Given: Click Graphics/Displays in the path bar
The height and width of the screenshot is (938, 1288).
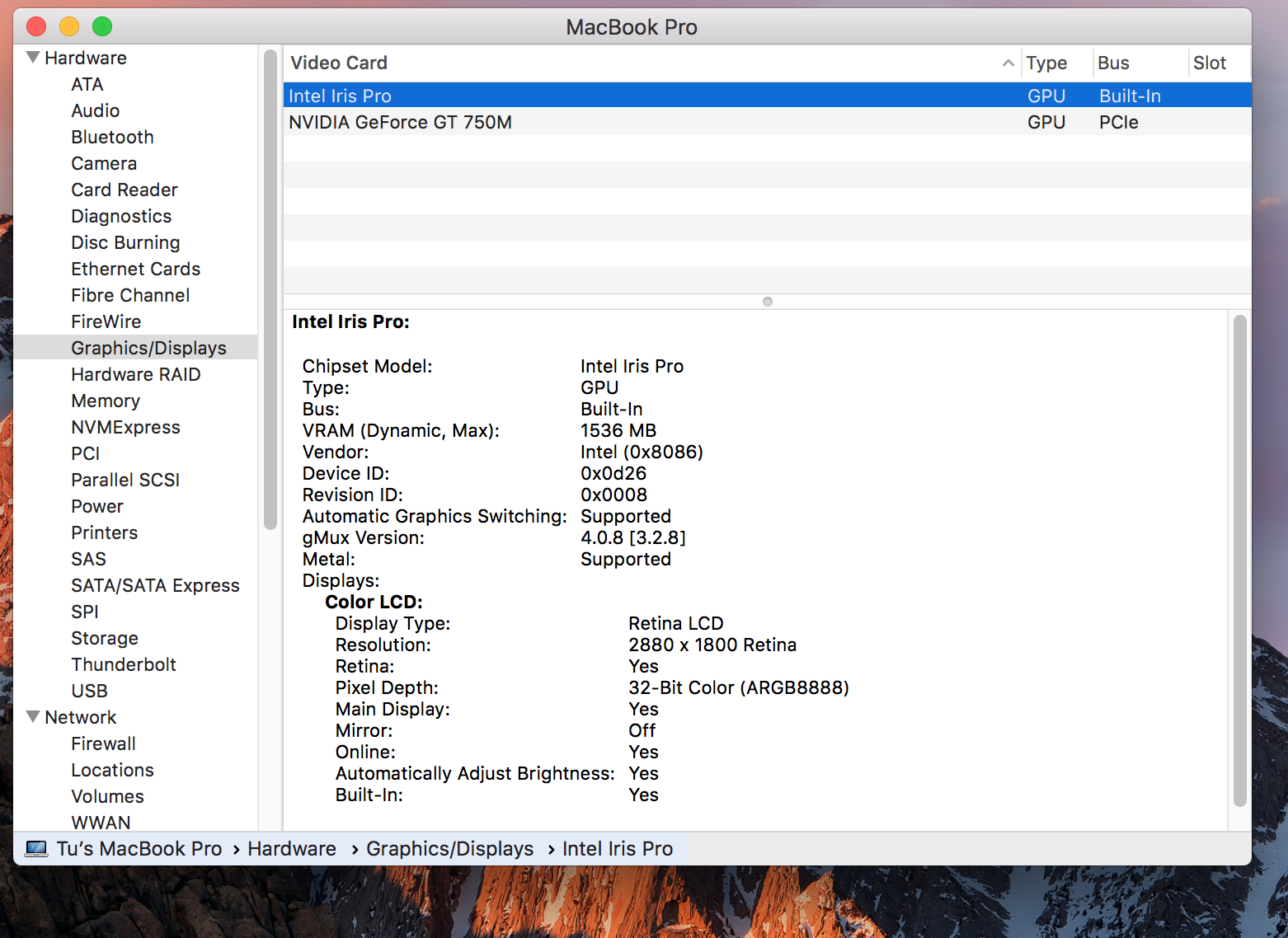Looking at the screenshot, I should [x=449, y=848].
